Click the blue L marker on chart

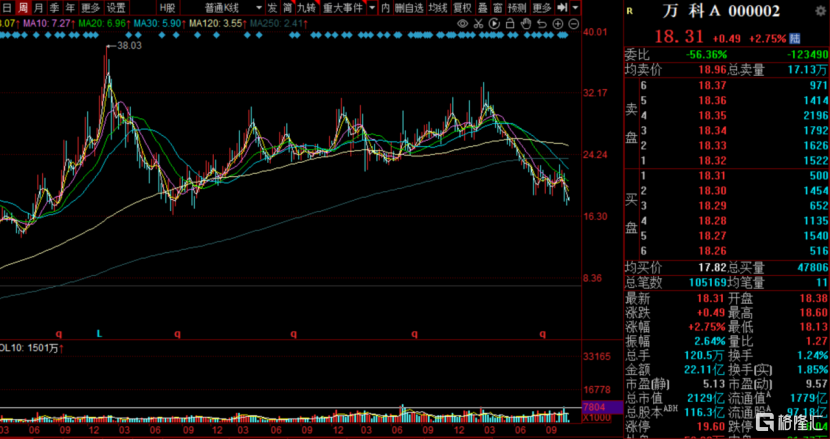(99, 334)
